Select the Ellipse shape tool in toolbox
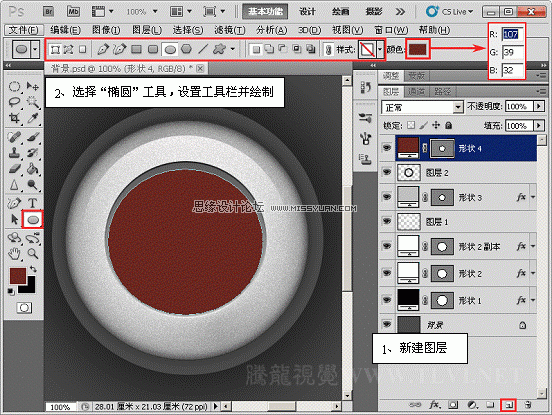 (33, 220)
